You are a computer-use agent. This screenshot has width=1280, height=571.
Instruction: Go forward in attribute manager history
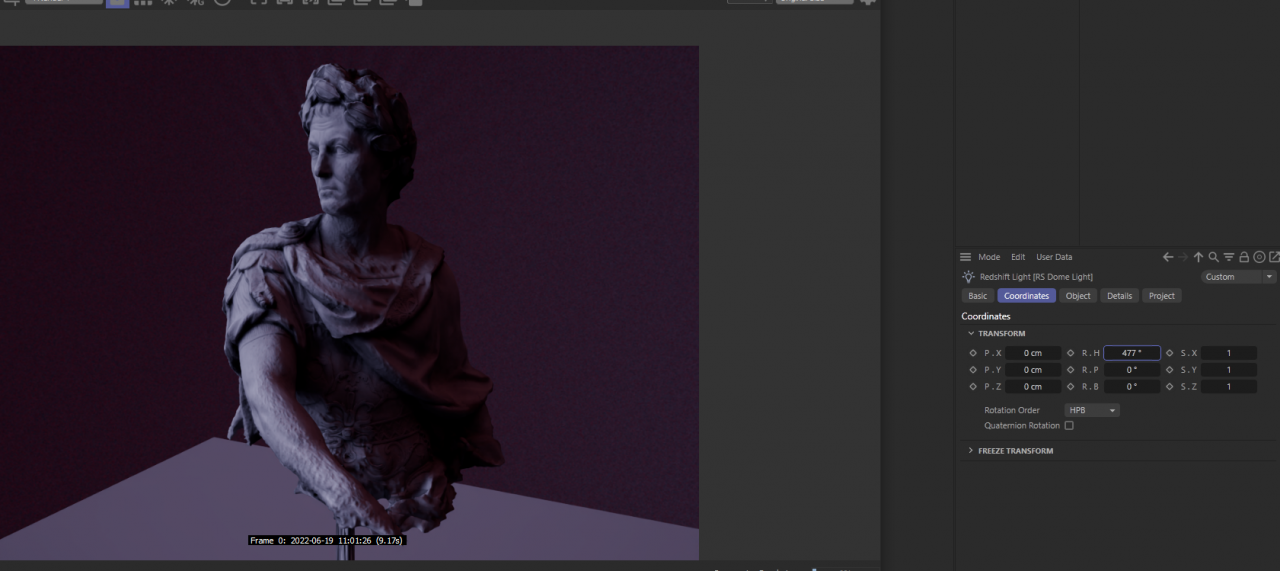1183,257
